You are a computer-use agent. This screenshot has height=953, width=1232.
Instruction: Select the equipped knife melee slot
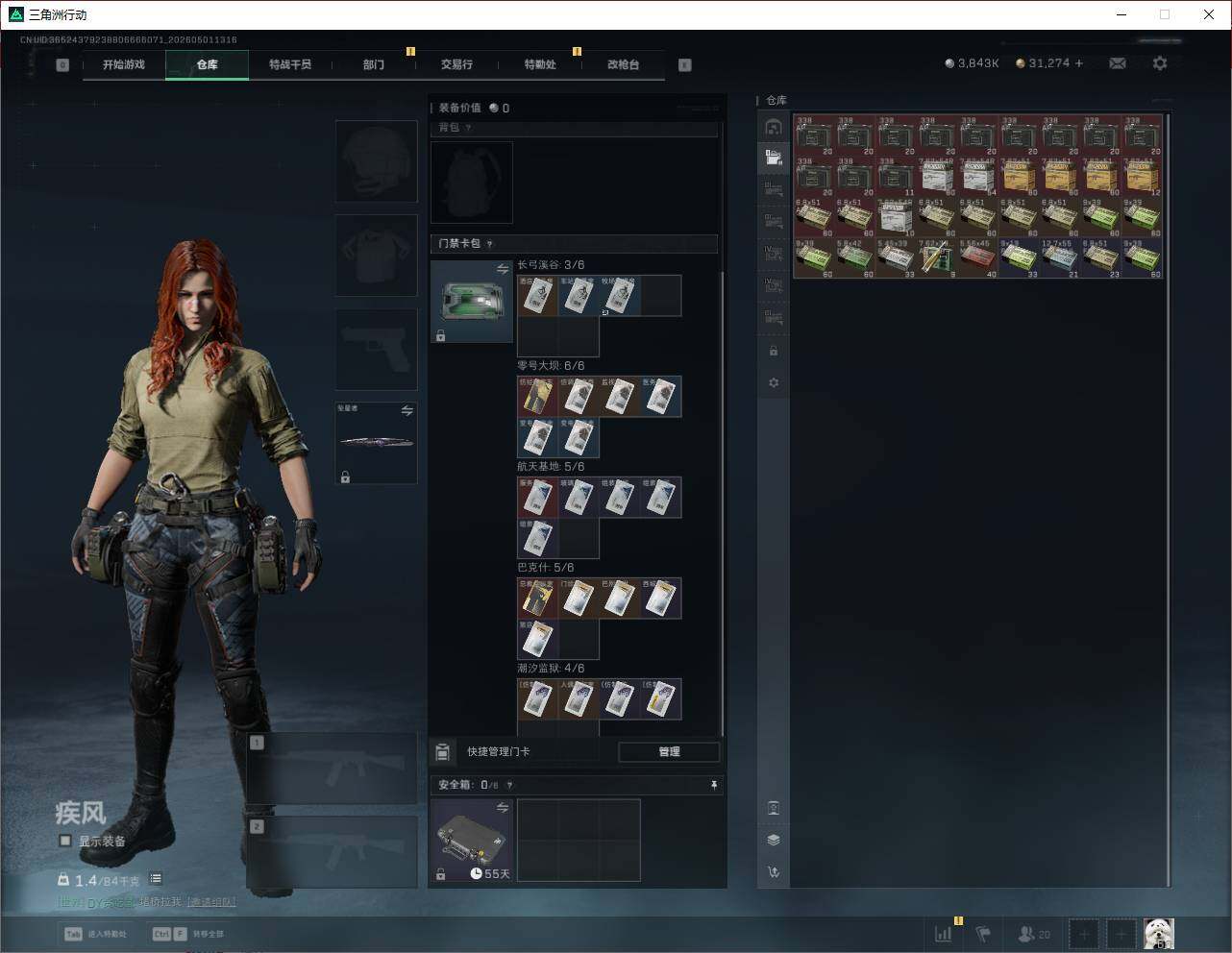tap(376, 443)
